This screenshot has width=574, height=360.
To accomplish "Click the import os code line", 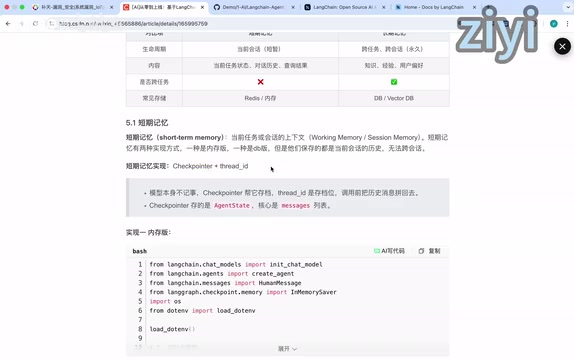I will coord(165,301).
